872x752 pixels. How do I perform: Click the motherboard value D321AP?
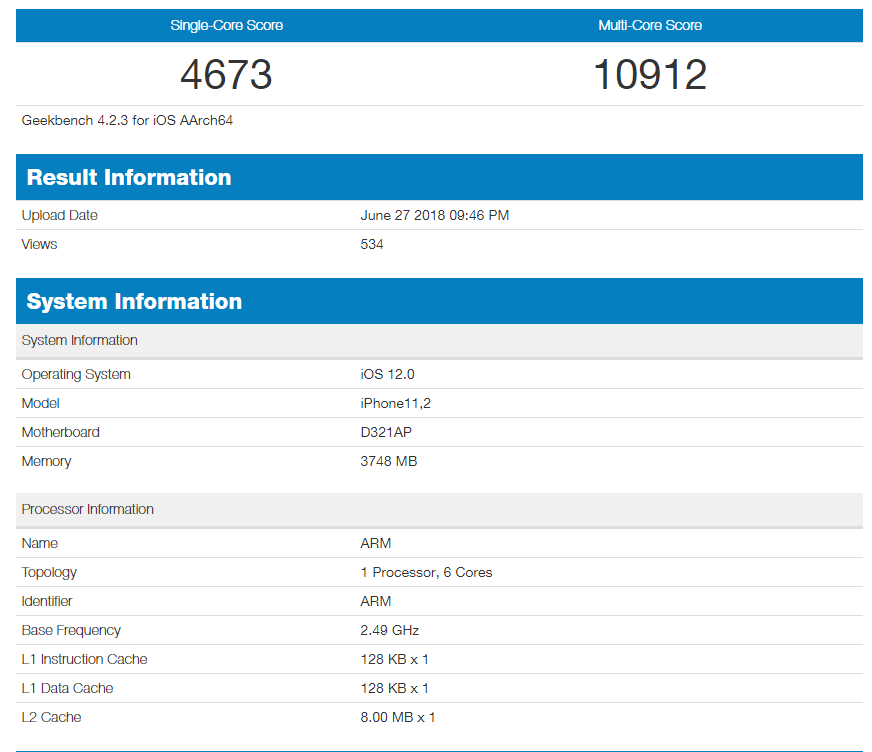coord(388,432)
